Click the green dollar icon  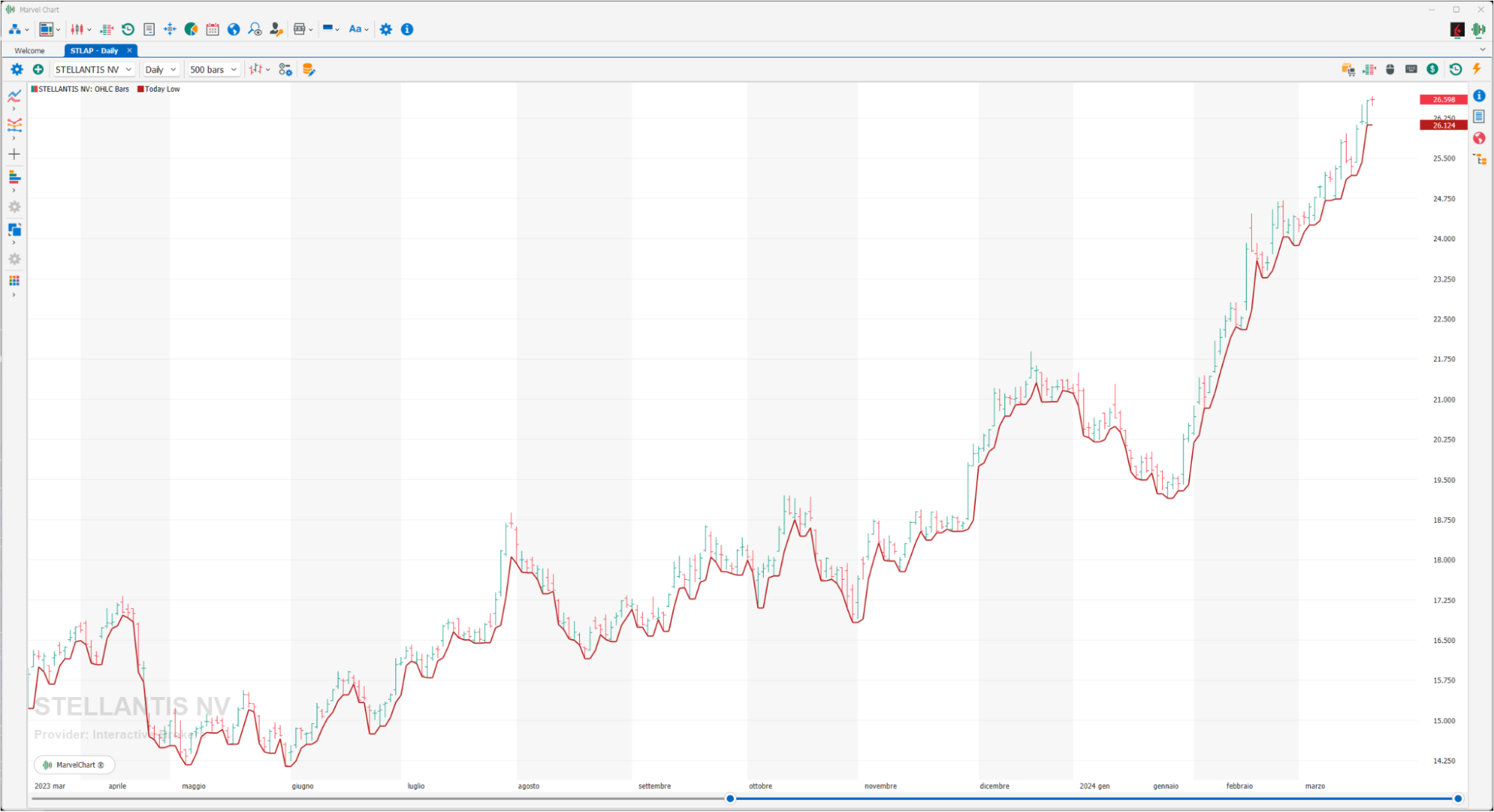coord(1432,69)
